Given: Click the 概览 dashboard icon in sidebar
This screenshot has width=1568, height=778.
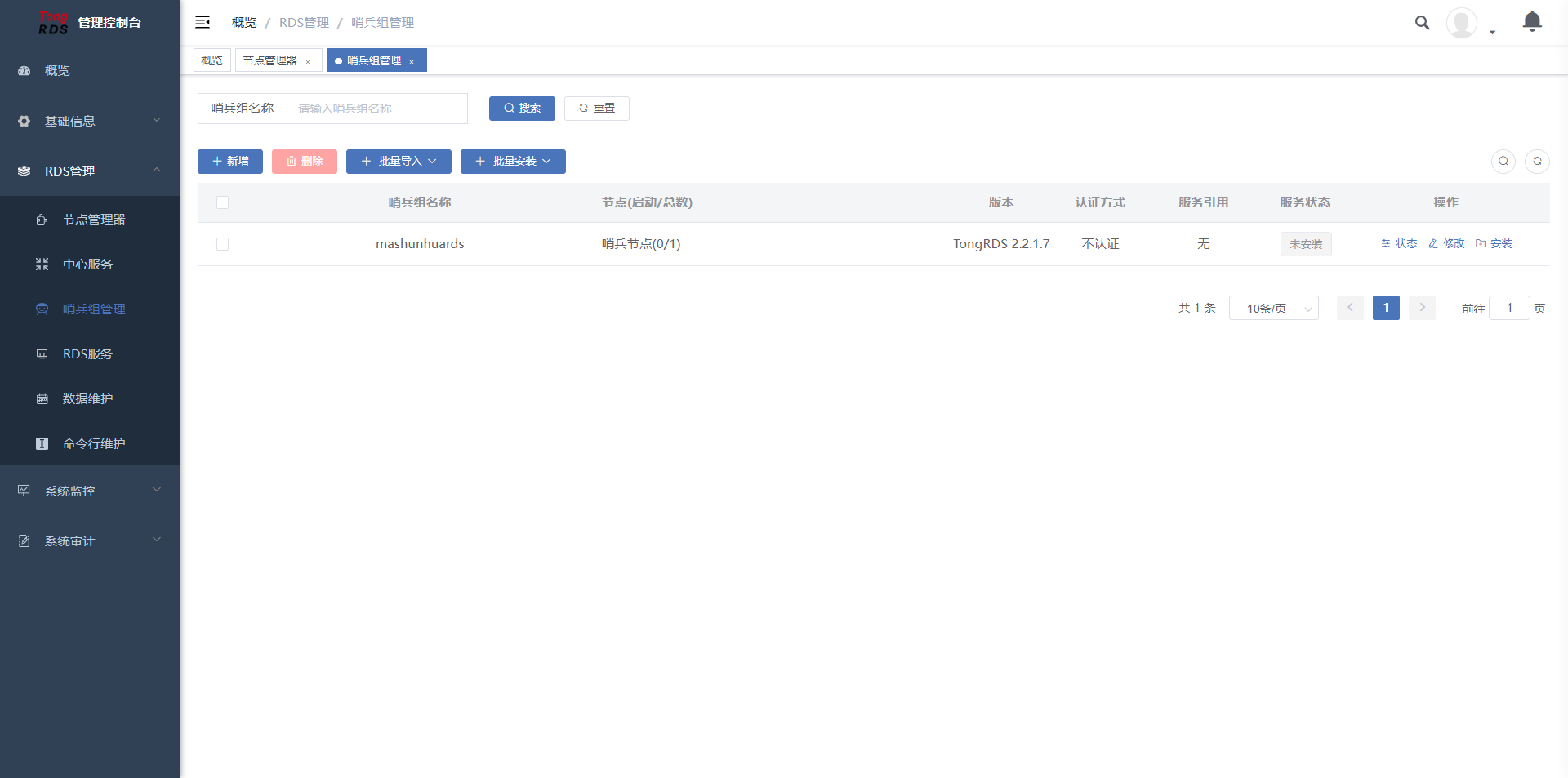Looking at the screenshot, I should tap(24, 71).
